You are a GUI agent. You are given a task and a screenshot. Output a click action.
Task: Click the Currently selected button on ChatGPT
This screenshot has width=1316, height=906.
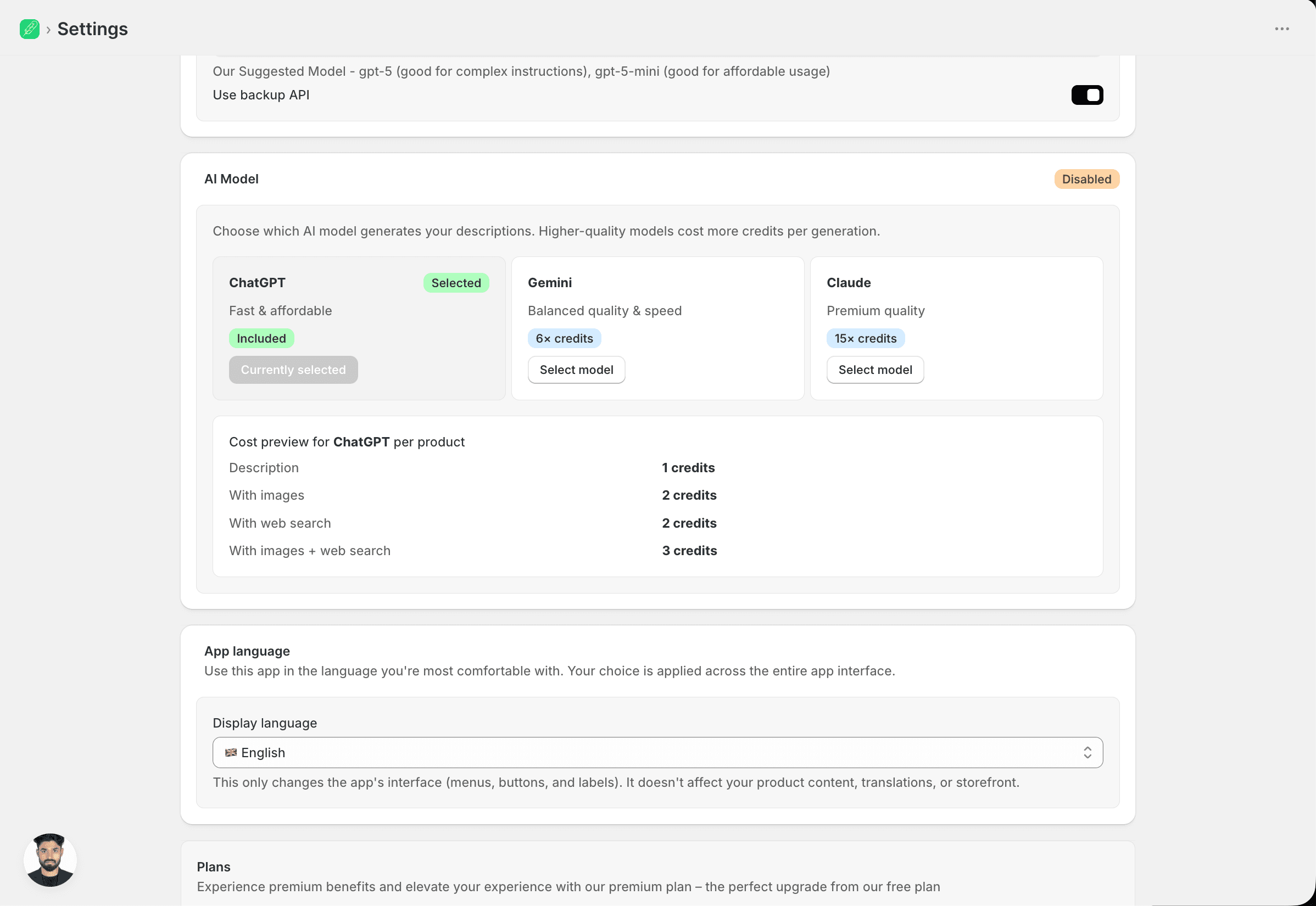pyautogui.click(x=293, y=370)
